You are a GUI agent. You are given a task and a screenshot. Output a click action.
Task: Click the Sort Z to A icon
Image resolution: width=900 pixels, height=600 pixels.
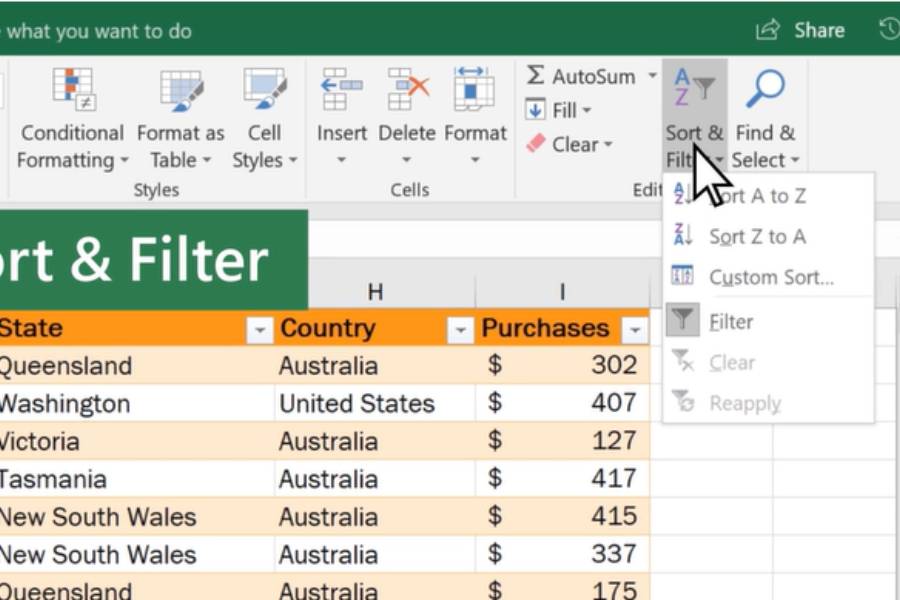tap(682, 235)
